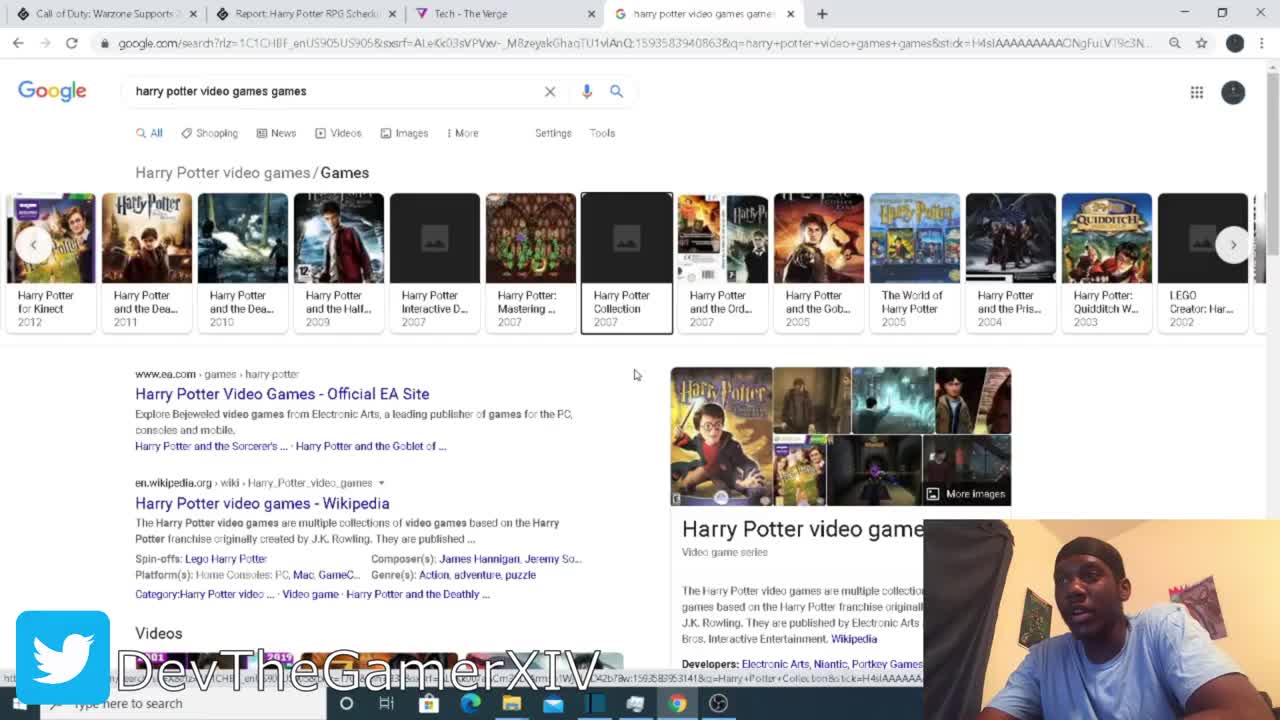Reload the current page
The image size is (1280, 720).
72,43
